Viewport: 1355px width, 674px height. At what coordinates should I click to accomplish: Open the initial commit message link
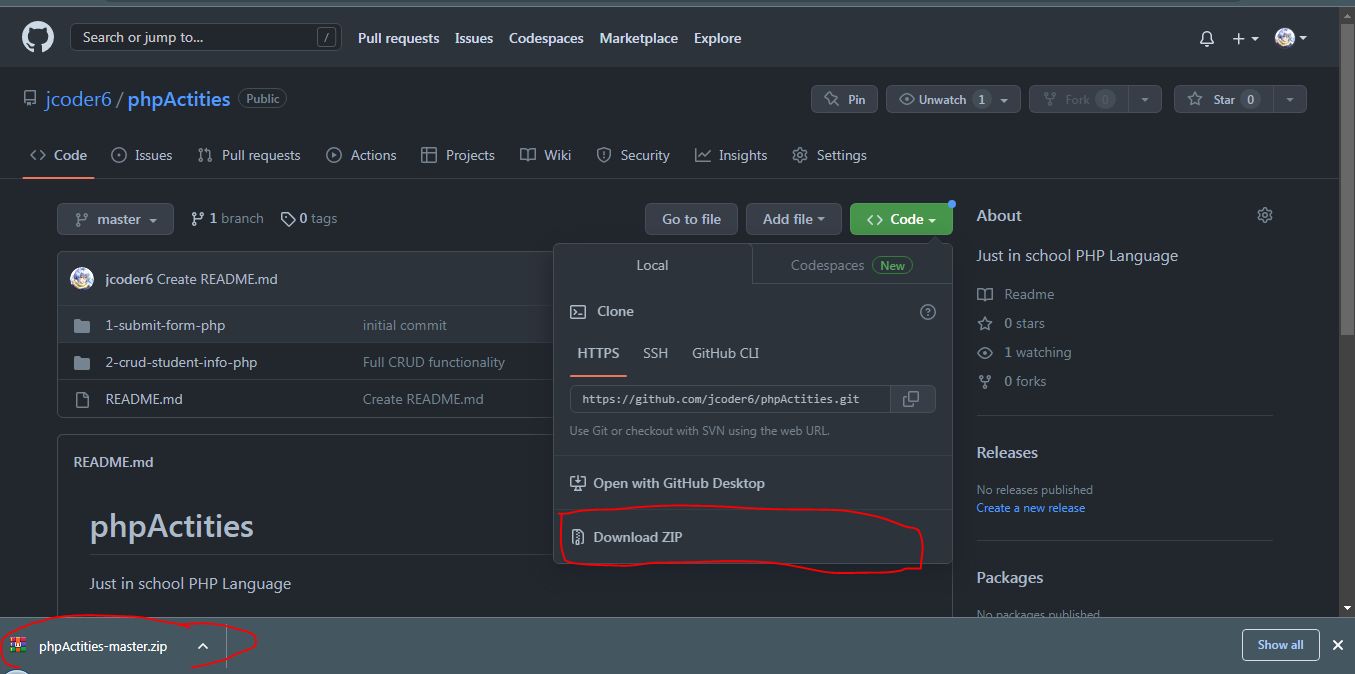tap(405, 325)
